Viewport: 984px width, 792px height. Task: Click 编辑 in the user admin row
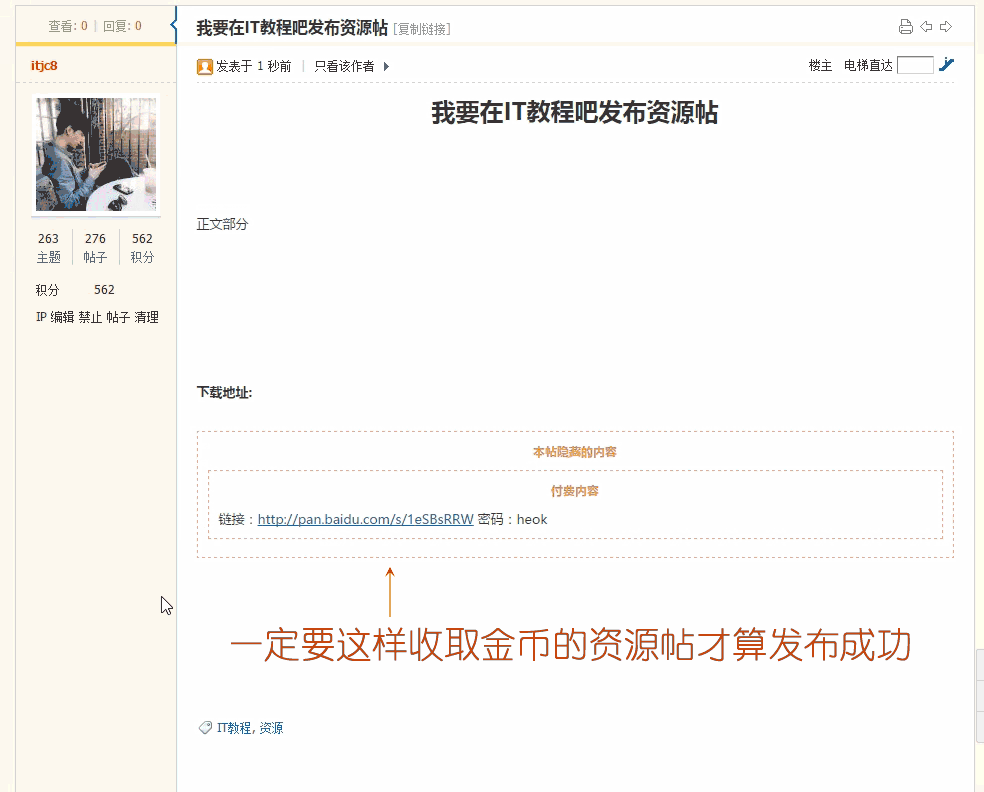point(63,317)
